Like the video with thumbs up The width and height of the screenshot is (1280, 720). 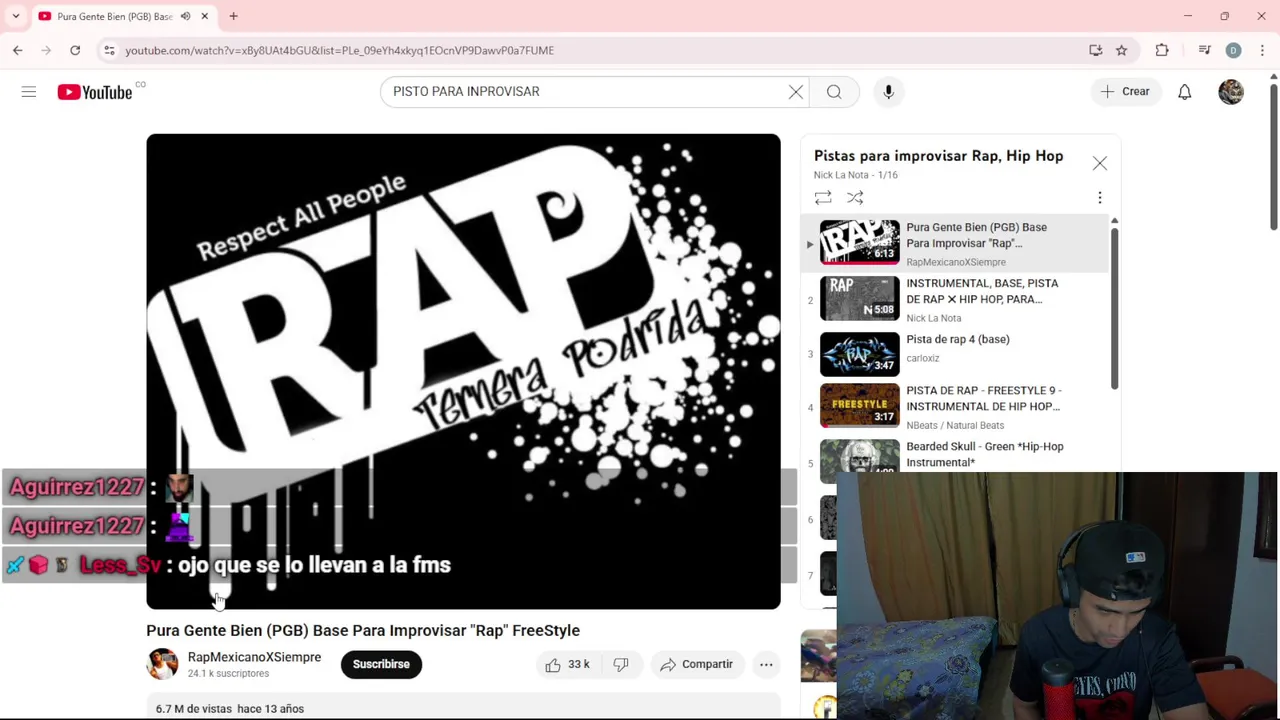point(567,665)
